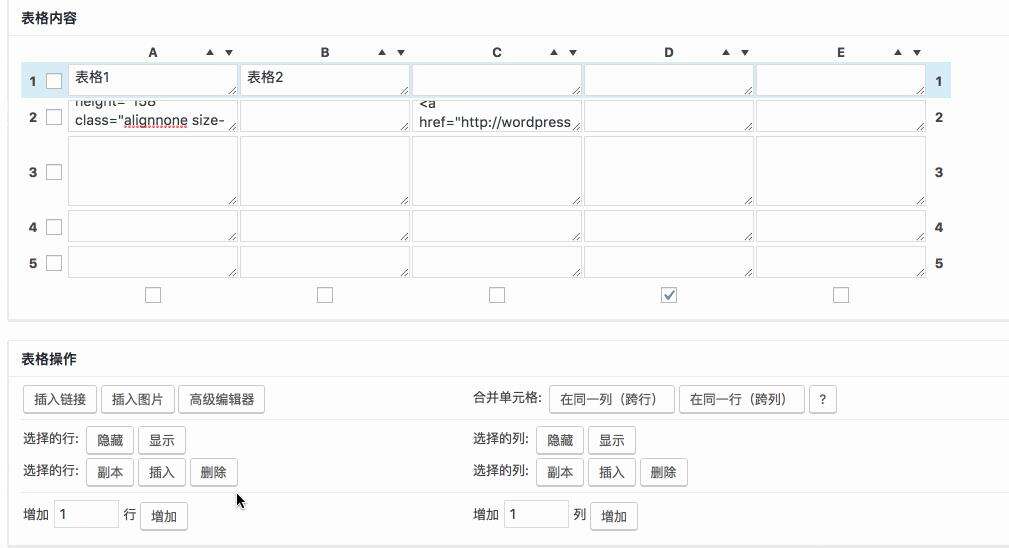
Task: Sort column D ascending with up arrow
Action: 726,52
